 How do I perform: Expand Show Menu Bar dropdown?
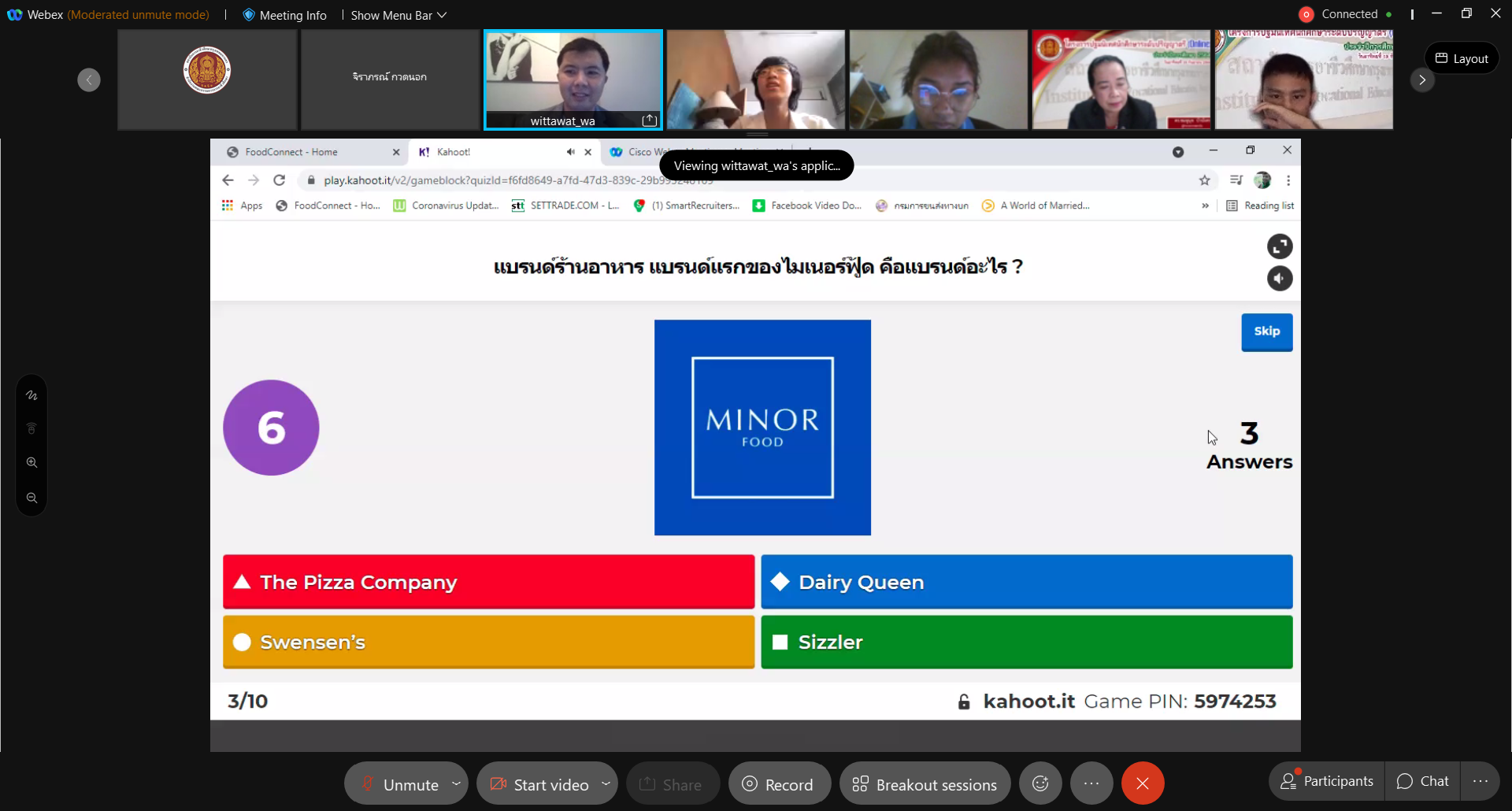[398, 15]
